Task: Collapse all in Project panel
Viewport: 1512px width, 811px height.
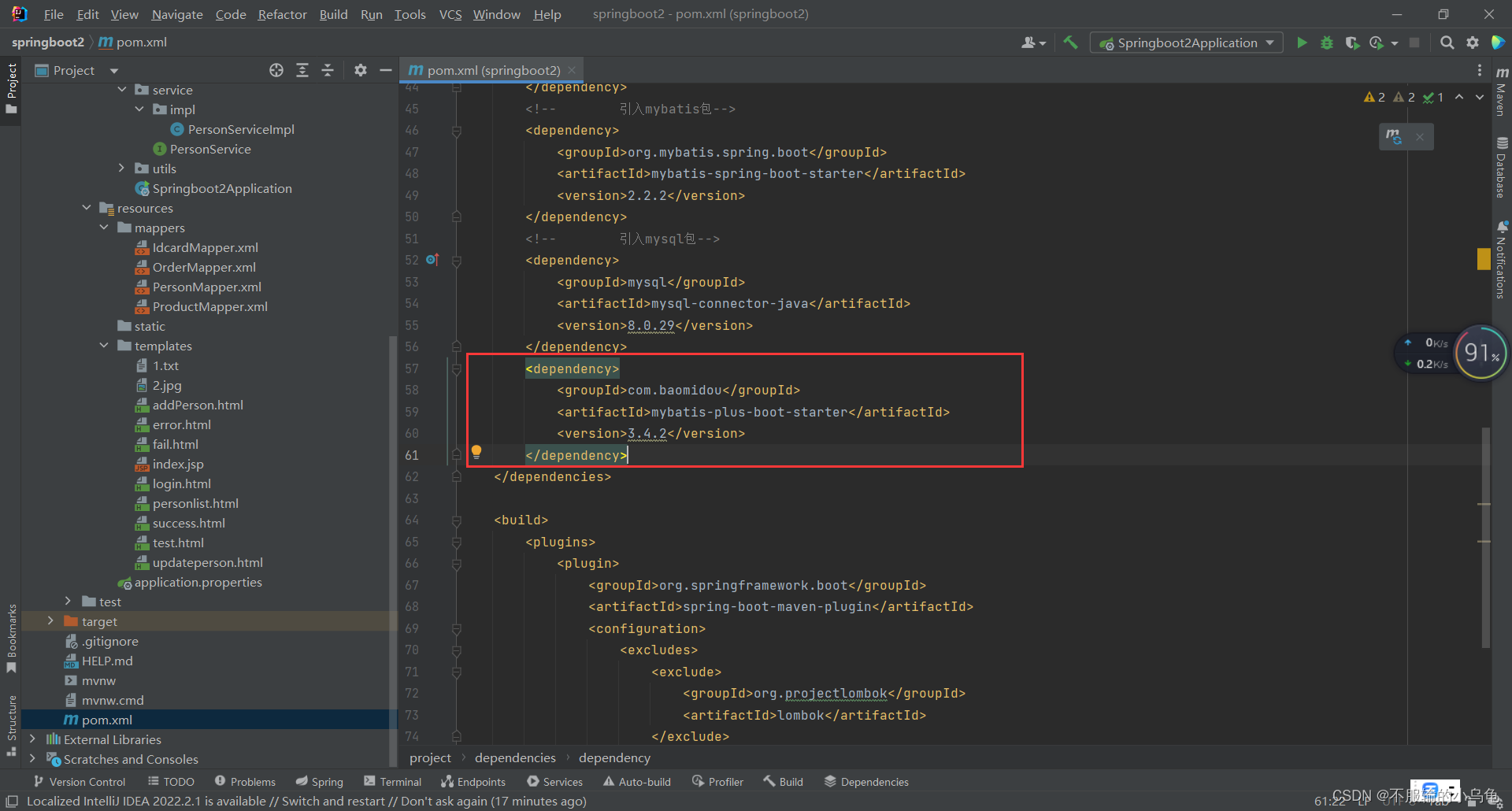Action: pos(328,70)
